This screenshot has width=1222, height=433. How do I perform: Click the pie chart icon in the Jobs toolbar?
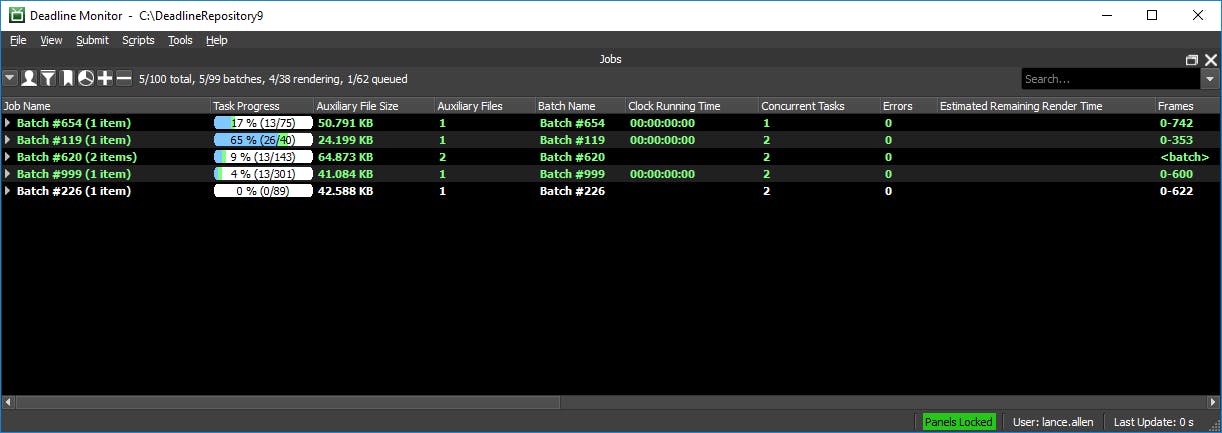pyautogui.click(x=86, y=78)
